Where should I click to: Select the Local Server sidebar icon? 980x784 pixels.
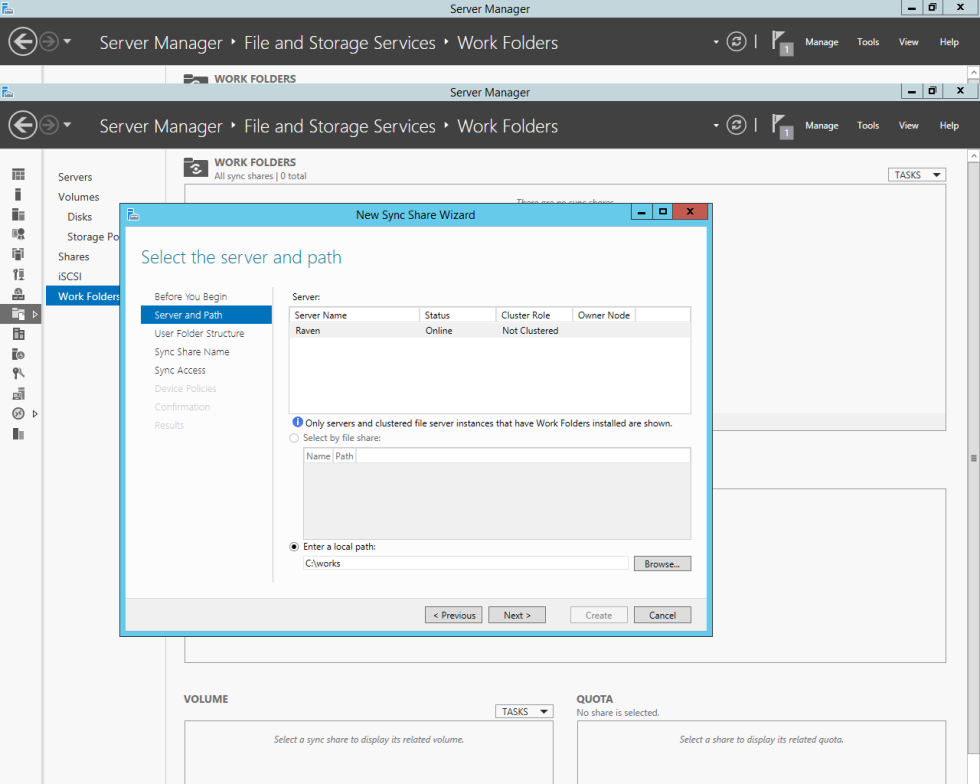18,194
